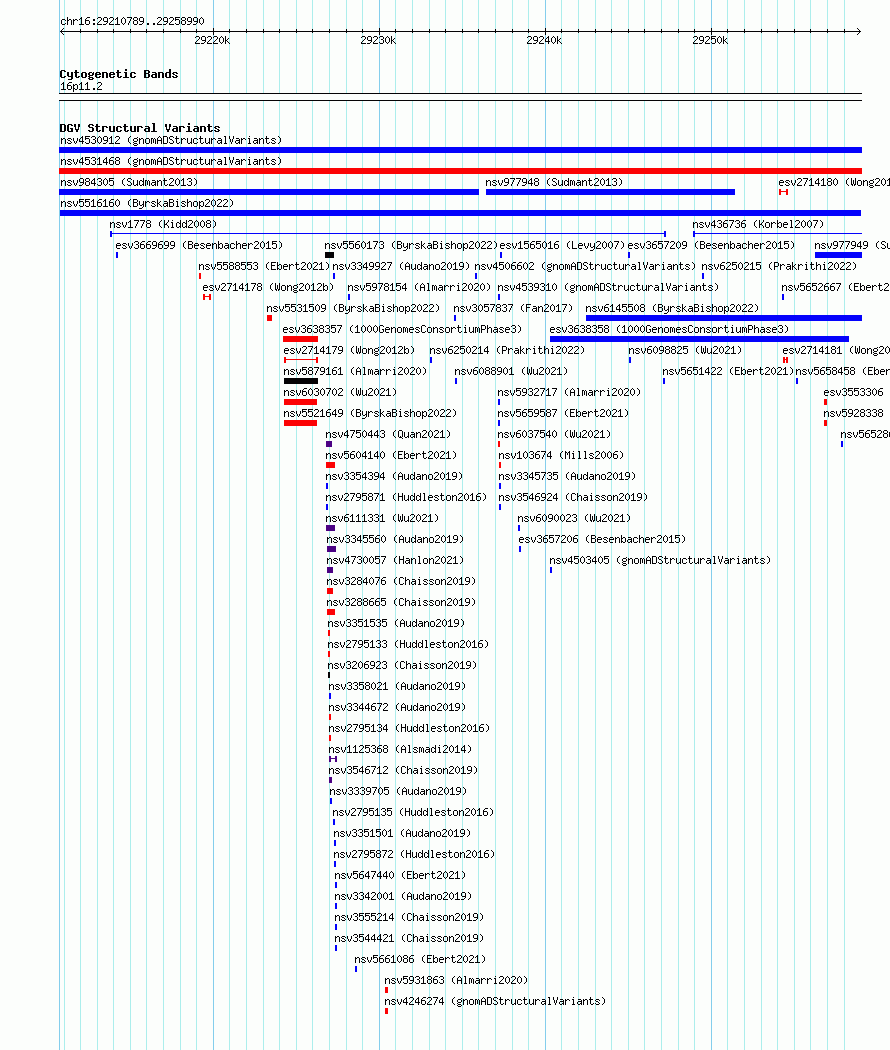The width and height of the screenshot is (890, 1050).
Task: Click the 29240k ruler tick label
Action: point(544,40)
